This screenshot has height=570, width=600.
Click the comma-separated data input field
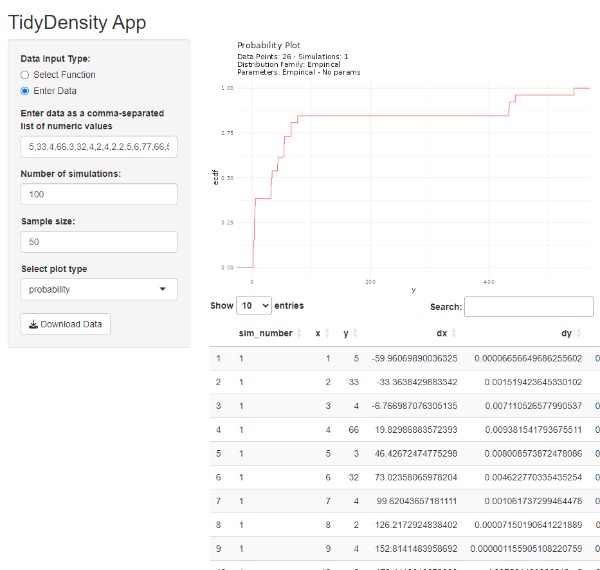click(x=98, y=147)
